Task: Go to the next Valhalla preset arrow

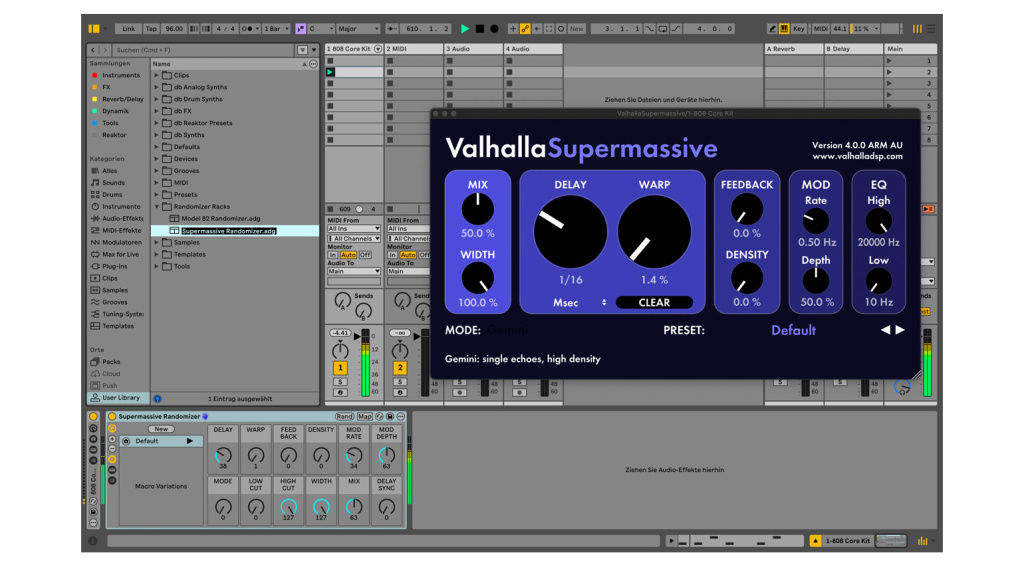Action: 900,330
